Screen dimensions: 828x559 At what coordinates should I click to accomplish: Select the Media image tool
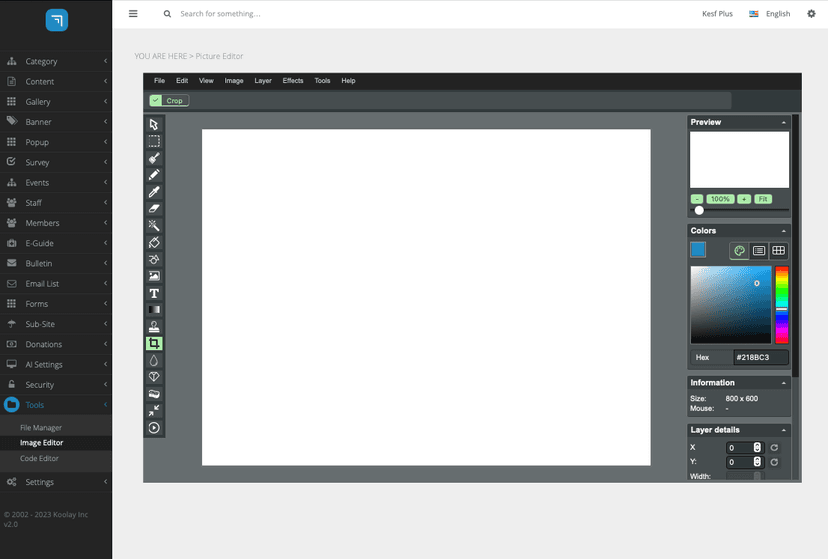(x=154, y=276)
